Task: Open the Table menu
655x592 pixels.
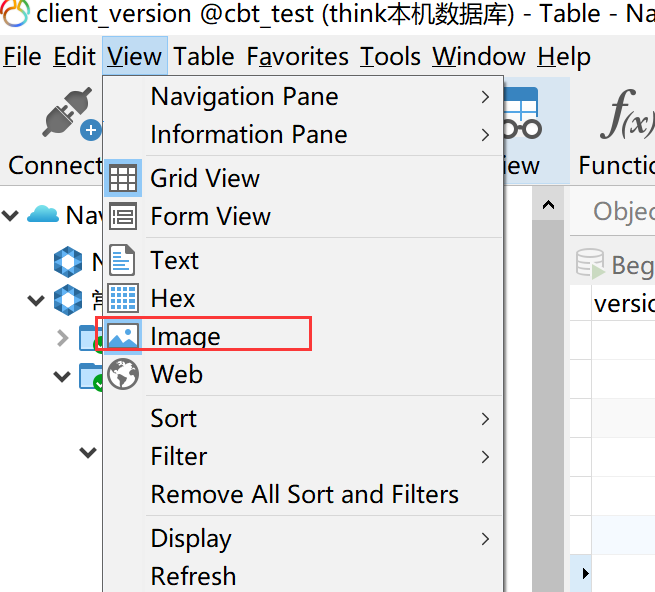Action: 204,57
